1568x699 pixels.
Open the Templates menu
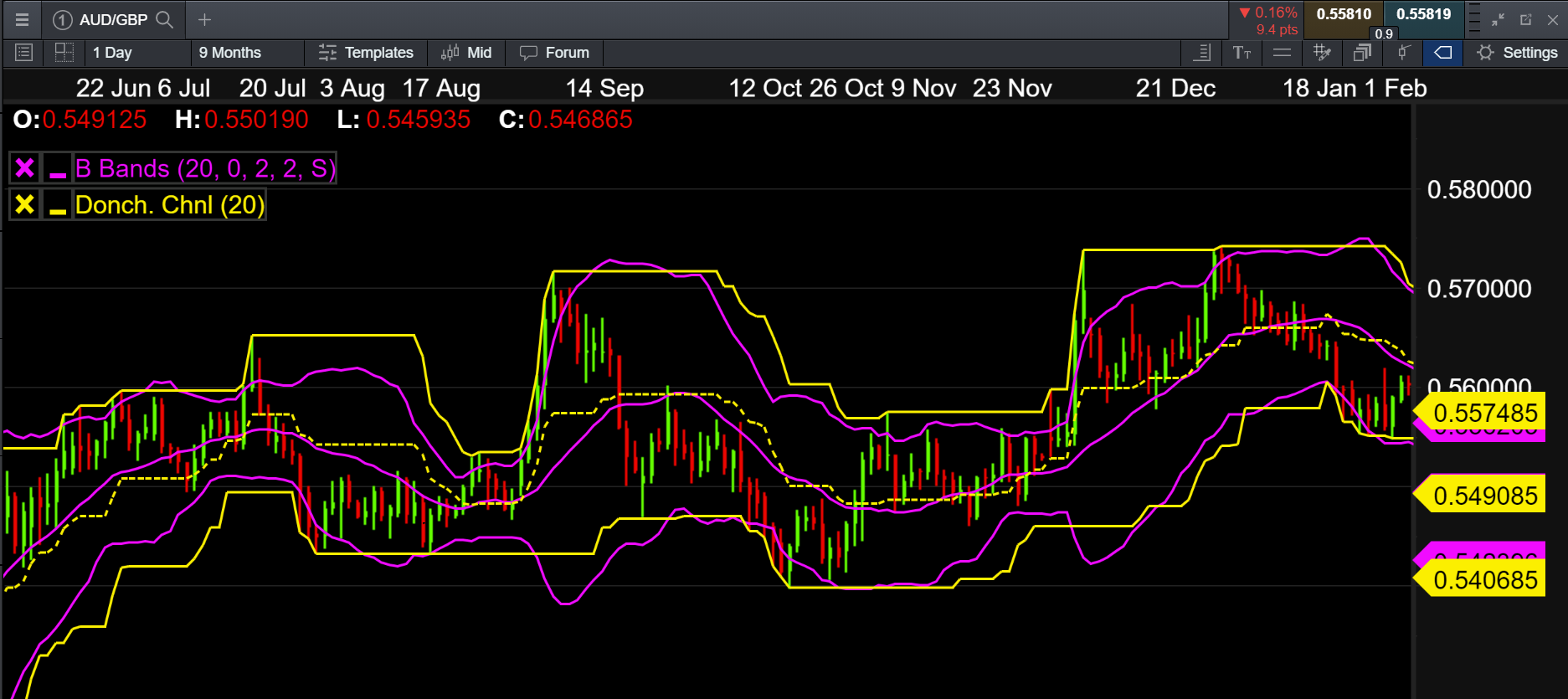tap(366, 53)
